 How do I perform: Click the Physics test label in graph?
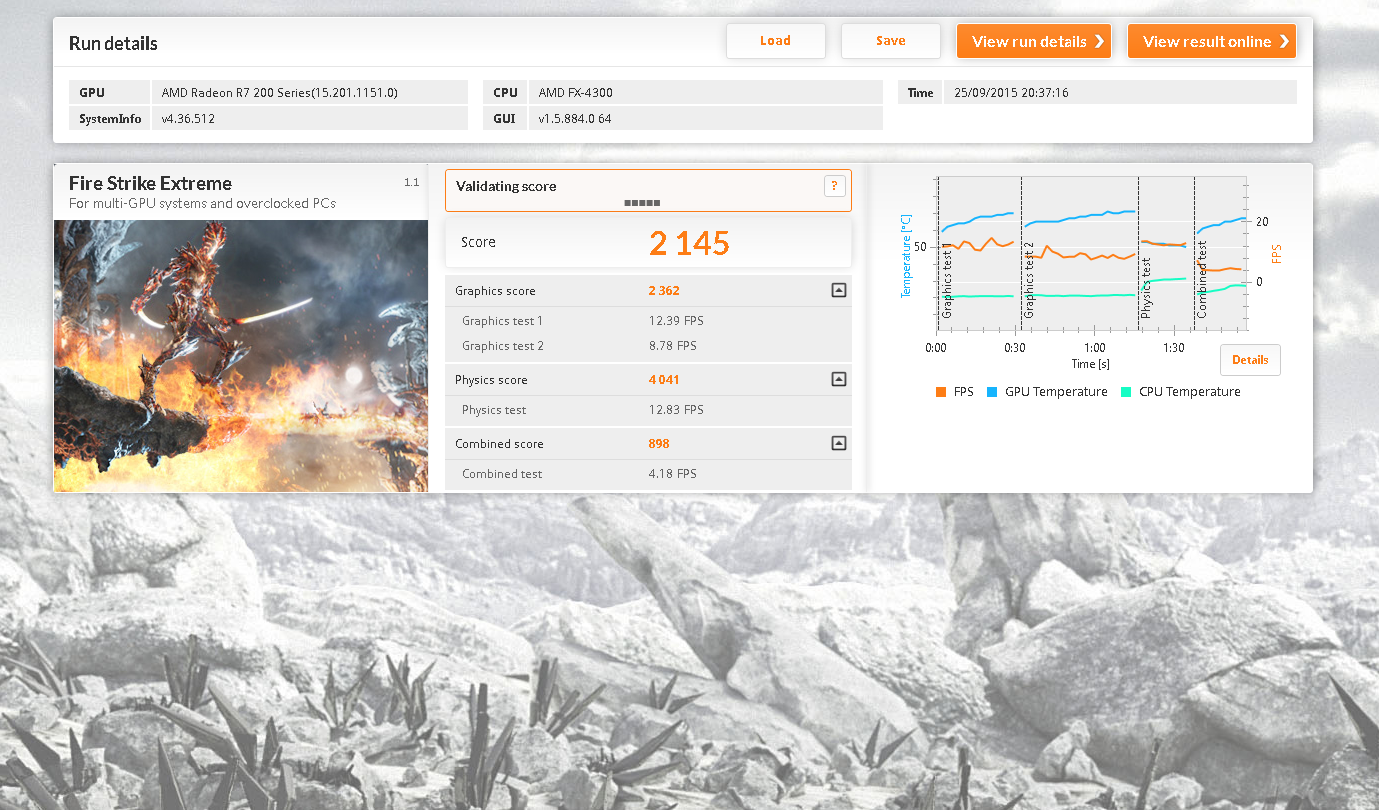[1146, 288]
